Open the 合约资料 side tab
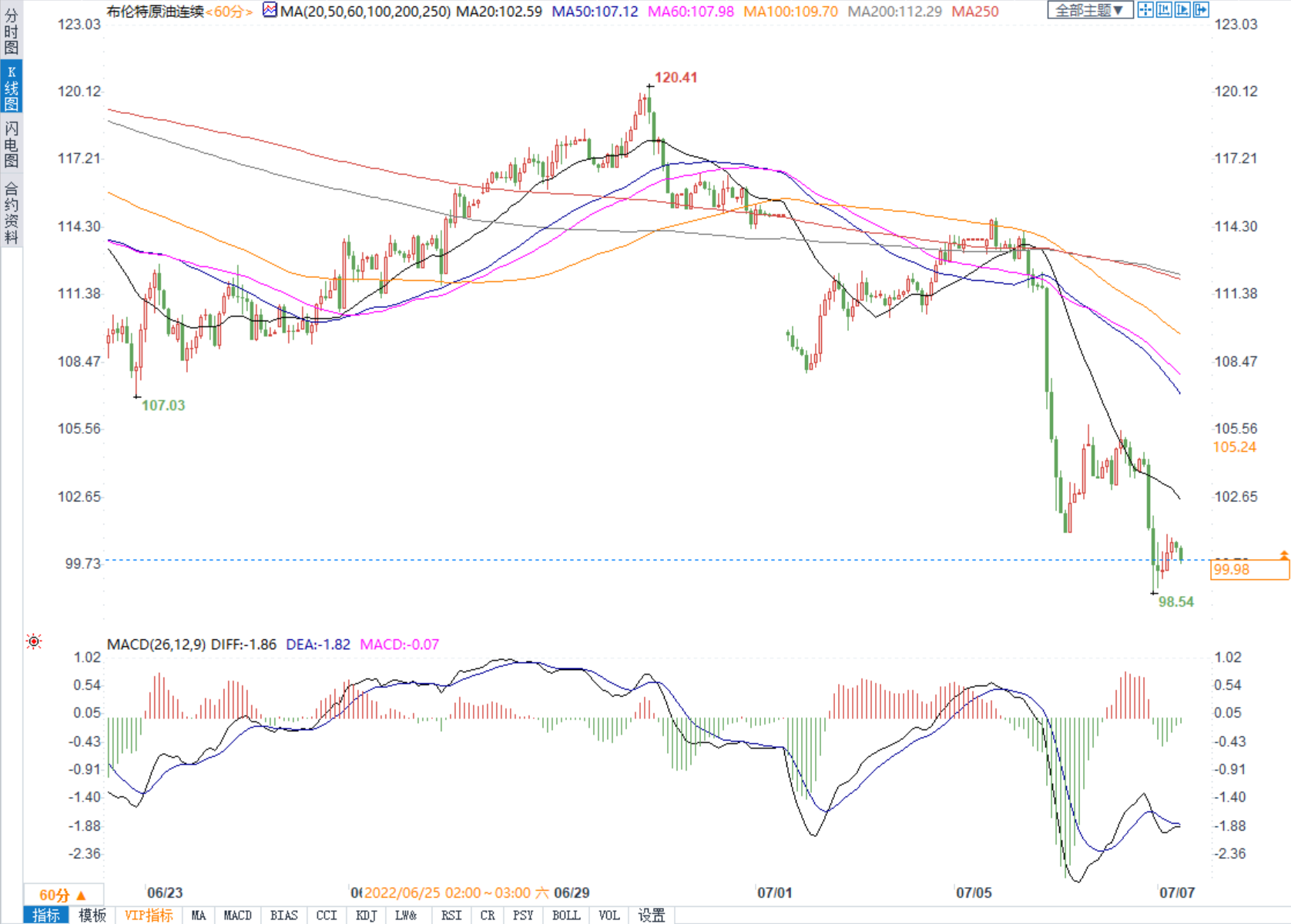Viewport: 1291px width, 924px height. coord(11,213)
